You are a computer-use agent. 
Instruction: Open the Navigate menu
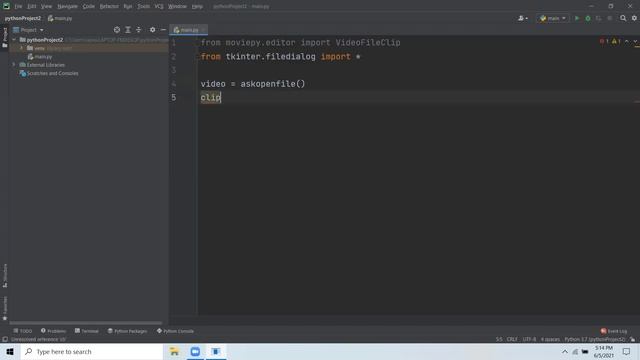coord(67,7)
